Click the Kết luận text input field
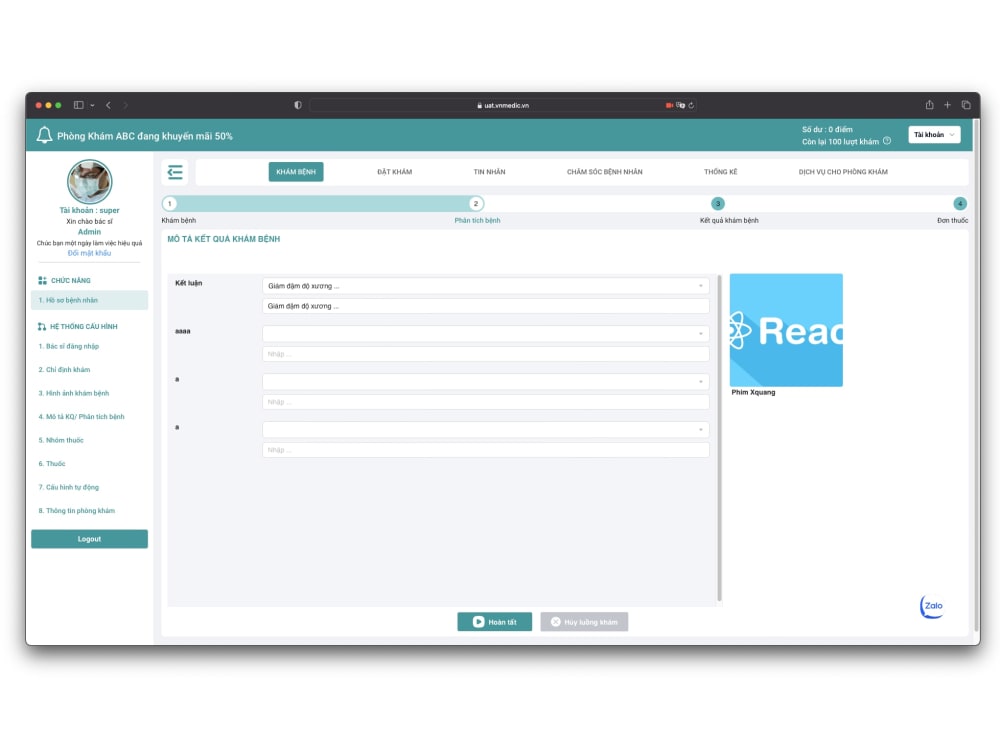 (x=485, y=306)
